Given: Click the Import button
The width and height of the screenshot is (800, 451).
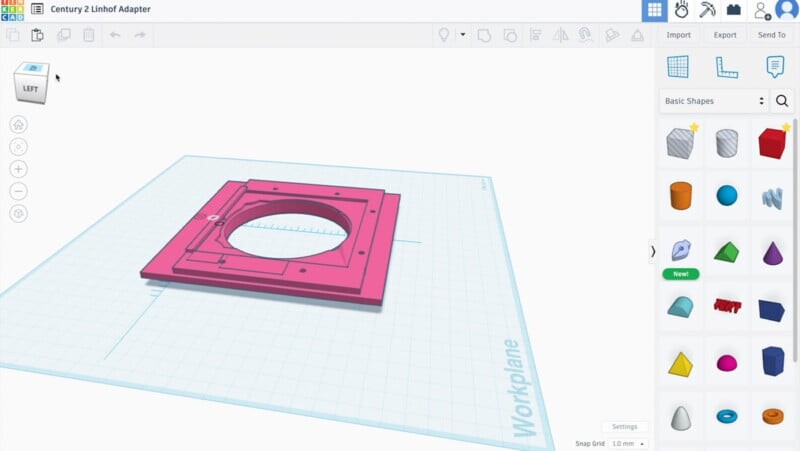Looking at the screenshot, I should click(678, 35).
